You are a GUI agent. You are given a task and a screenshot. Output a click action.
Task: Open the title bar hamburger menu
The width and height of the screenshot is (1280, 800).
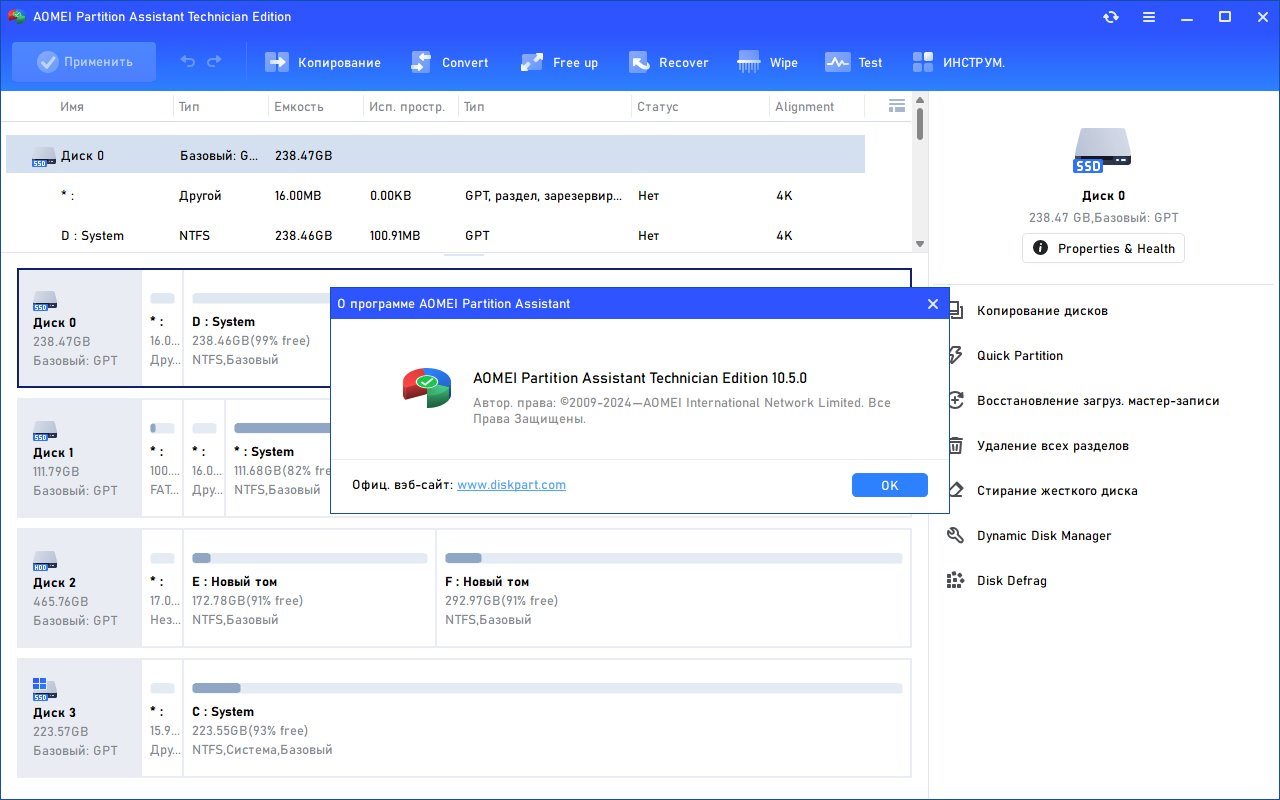[1149, 17]
